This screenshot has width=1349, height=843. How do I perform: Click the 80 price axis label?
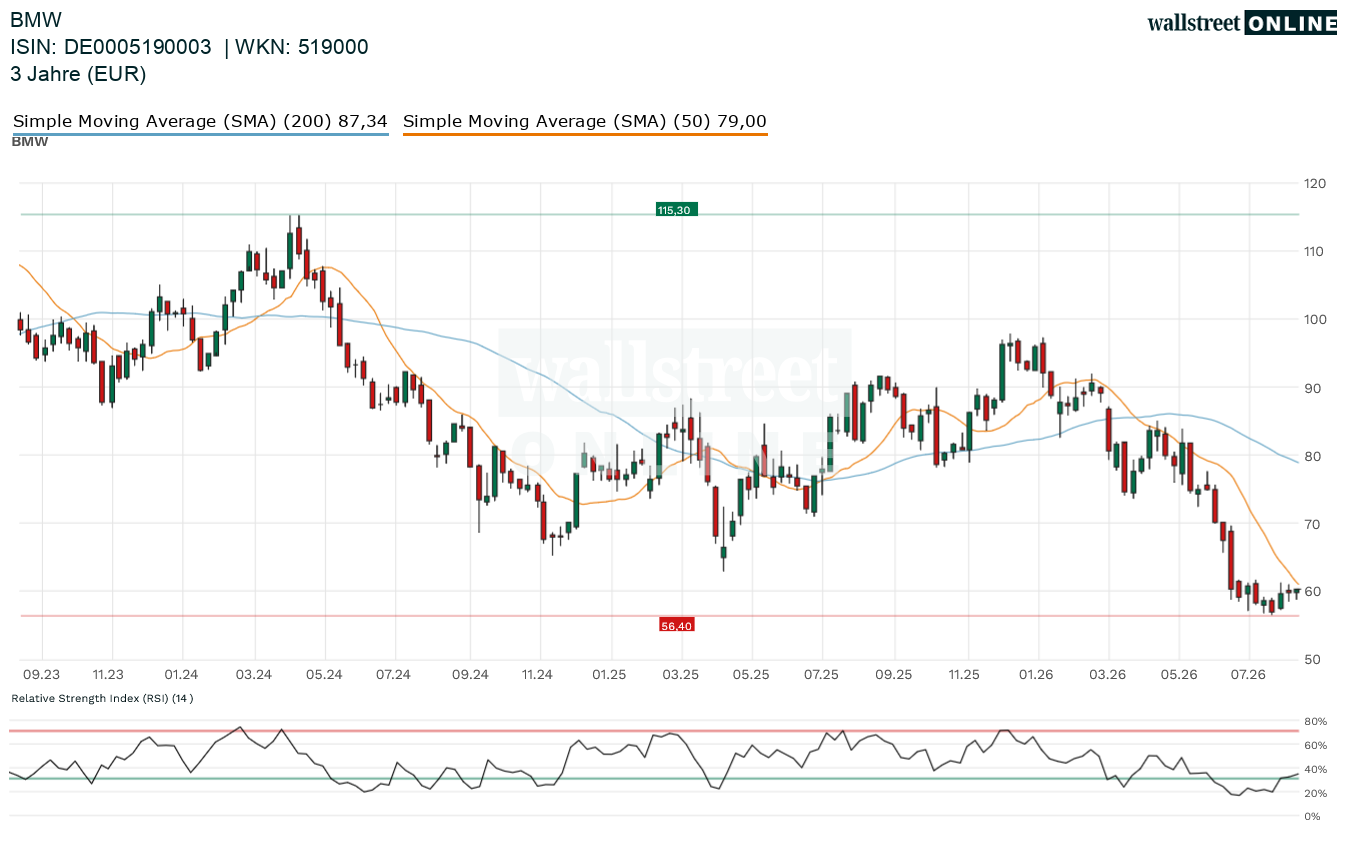pyautogui.click(x=1311, y=456)
